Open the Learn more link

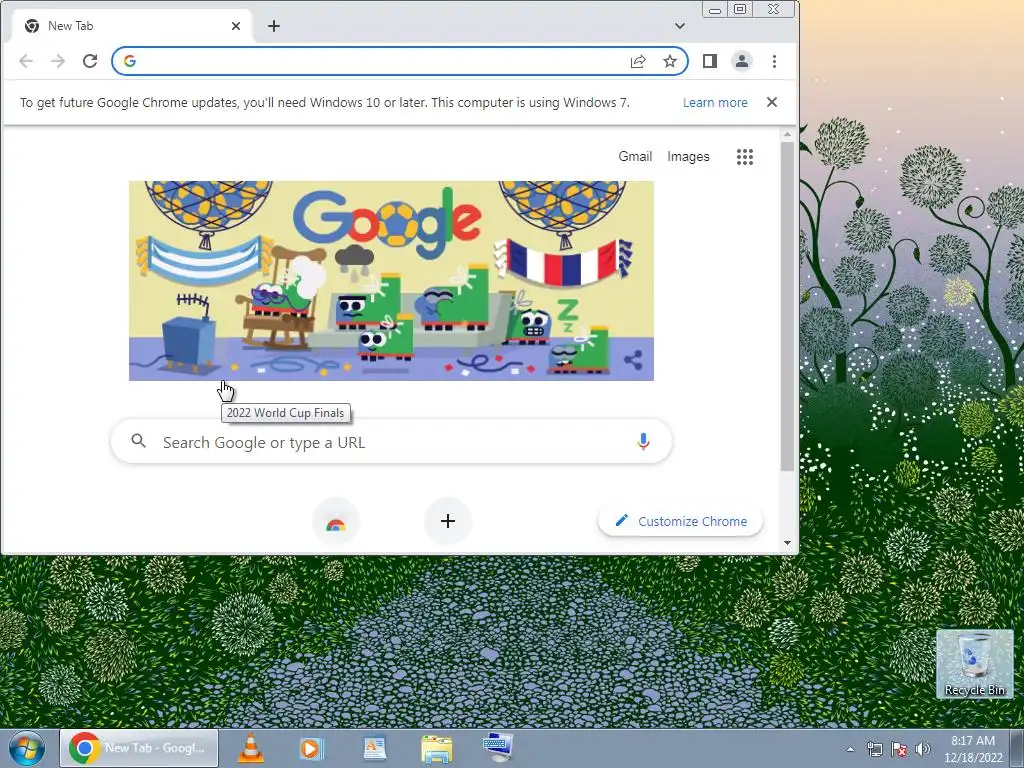pos(715,103)
